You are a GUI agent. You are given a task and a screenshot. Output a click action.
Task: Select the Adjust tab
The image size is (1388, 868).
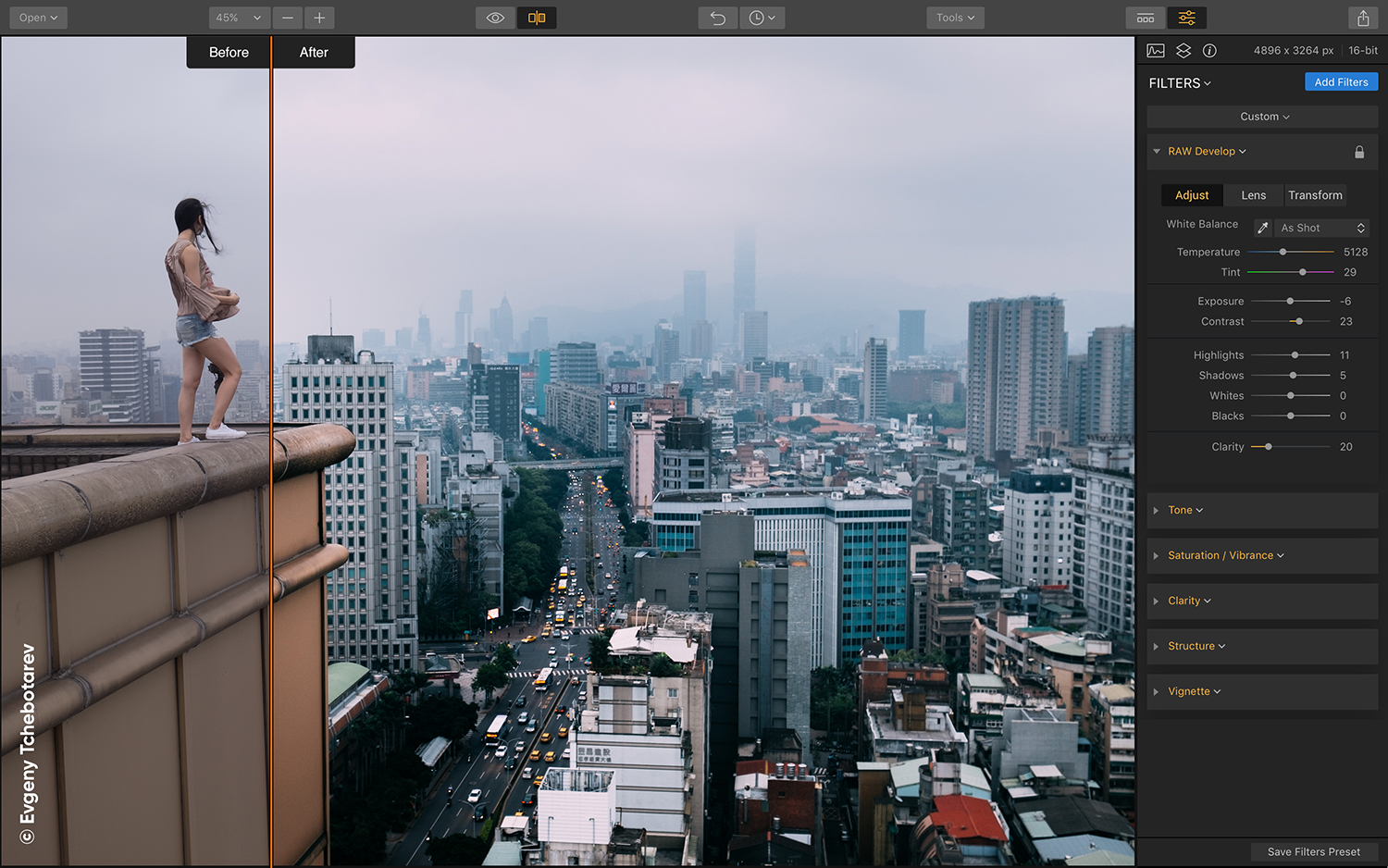pyautogui.click(x=1192, y=195)
